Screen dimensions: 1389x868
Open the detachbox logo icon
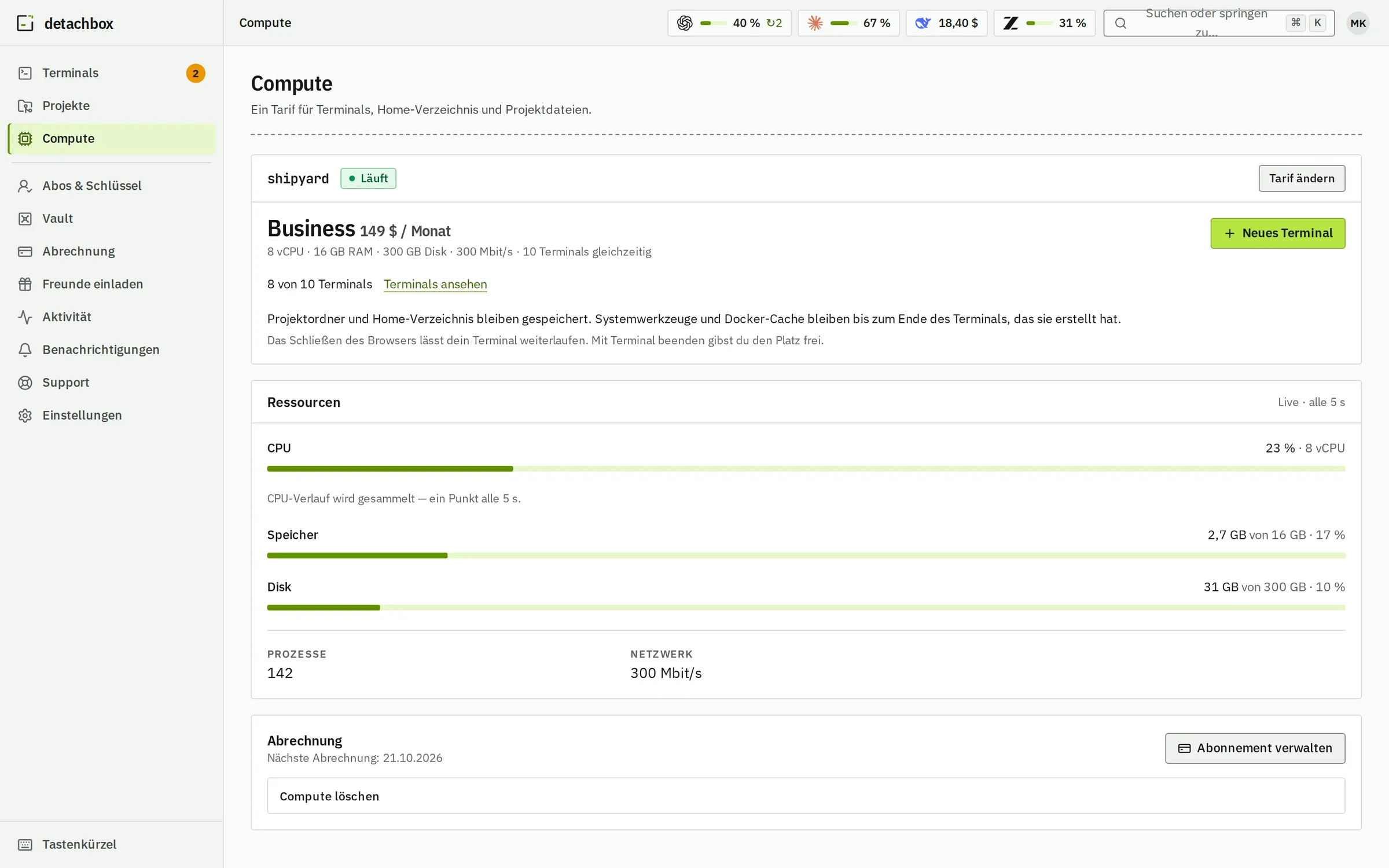[x=25, y=23]
